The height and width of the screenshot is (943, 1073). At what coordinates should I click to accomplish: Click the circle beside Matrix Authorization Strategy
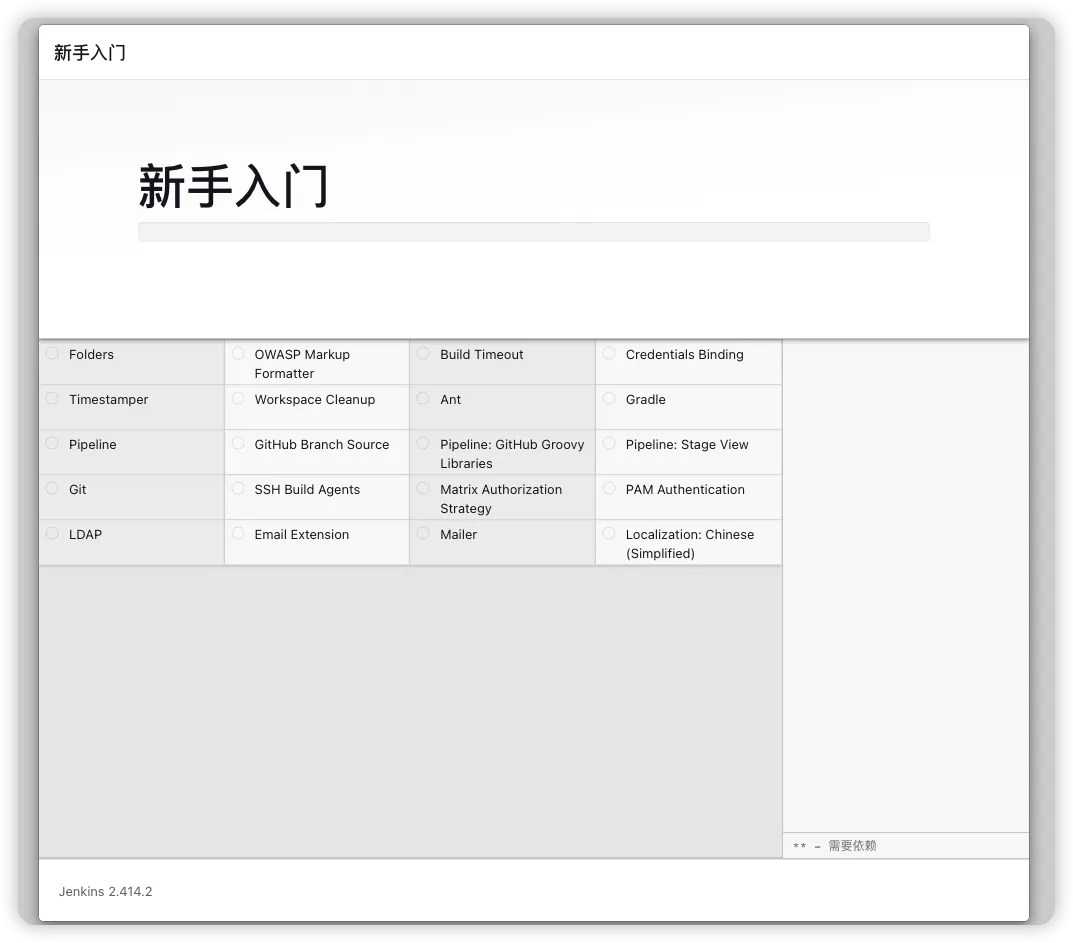424,489
